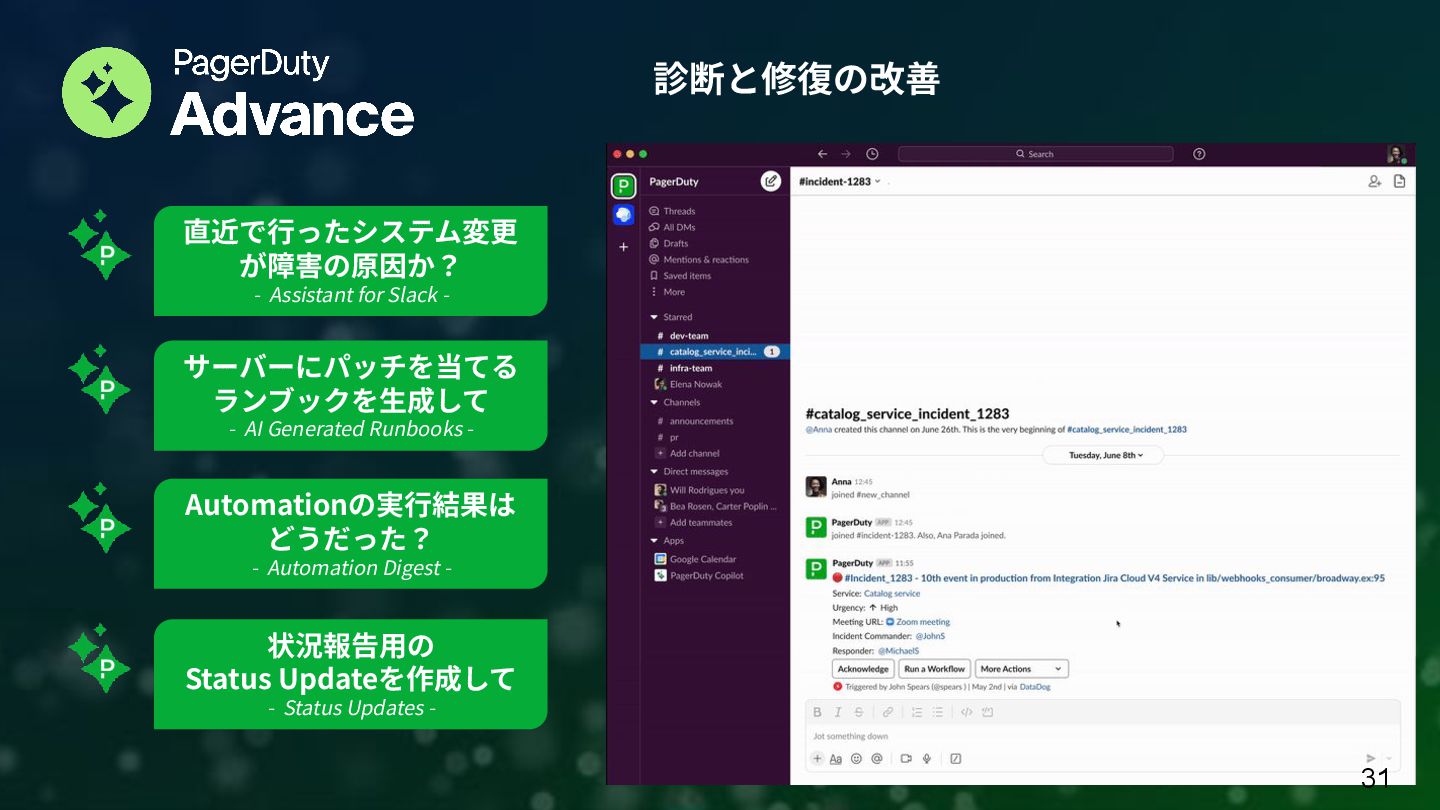Open the Tuesday, June 8th date dropdown
Viewport: 1440px width, 810px height.
pyautogui.click(x=1102, y=455)
